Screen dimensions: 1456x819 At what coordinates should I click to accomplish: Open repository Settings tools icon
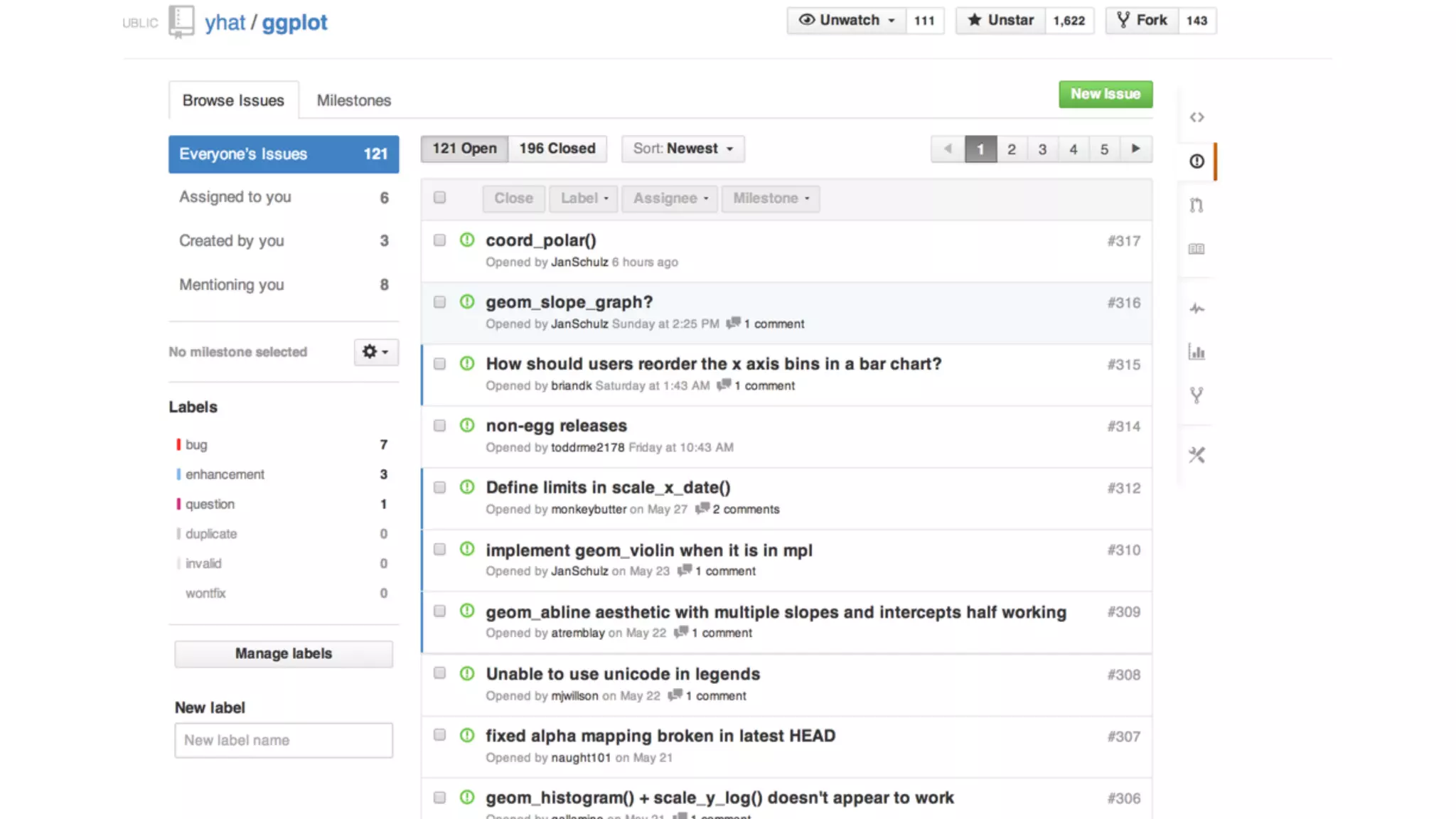(1197, 455)
